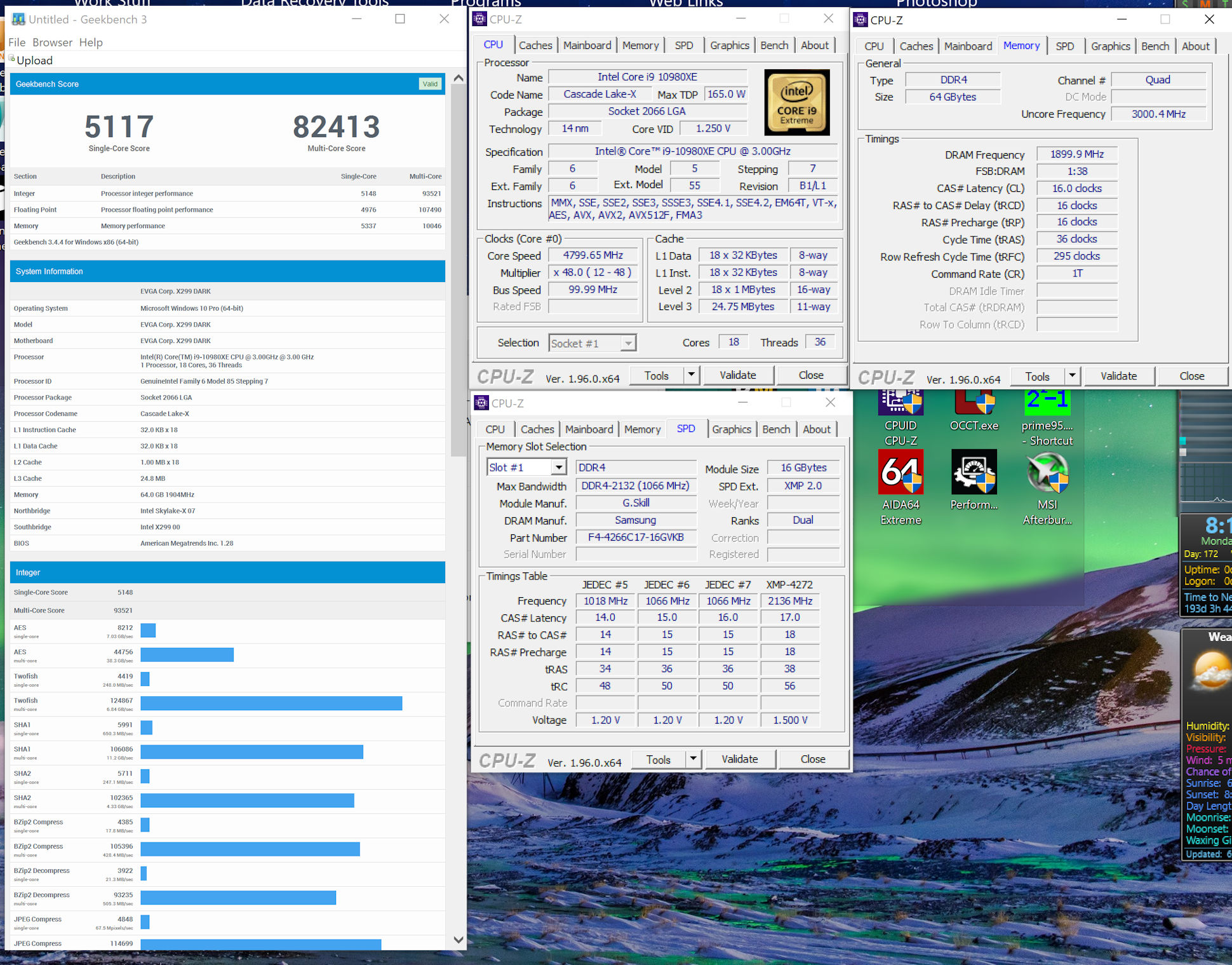The width and height of the screenshot is (1232, 965).
Task: Click the Twofish multi-core result bar
Action: point(271,703)
